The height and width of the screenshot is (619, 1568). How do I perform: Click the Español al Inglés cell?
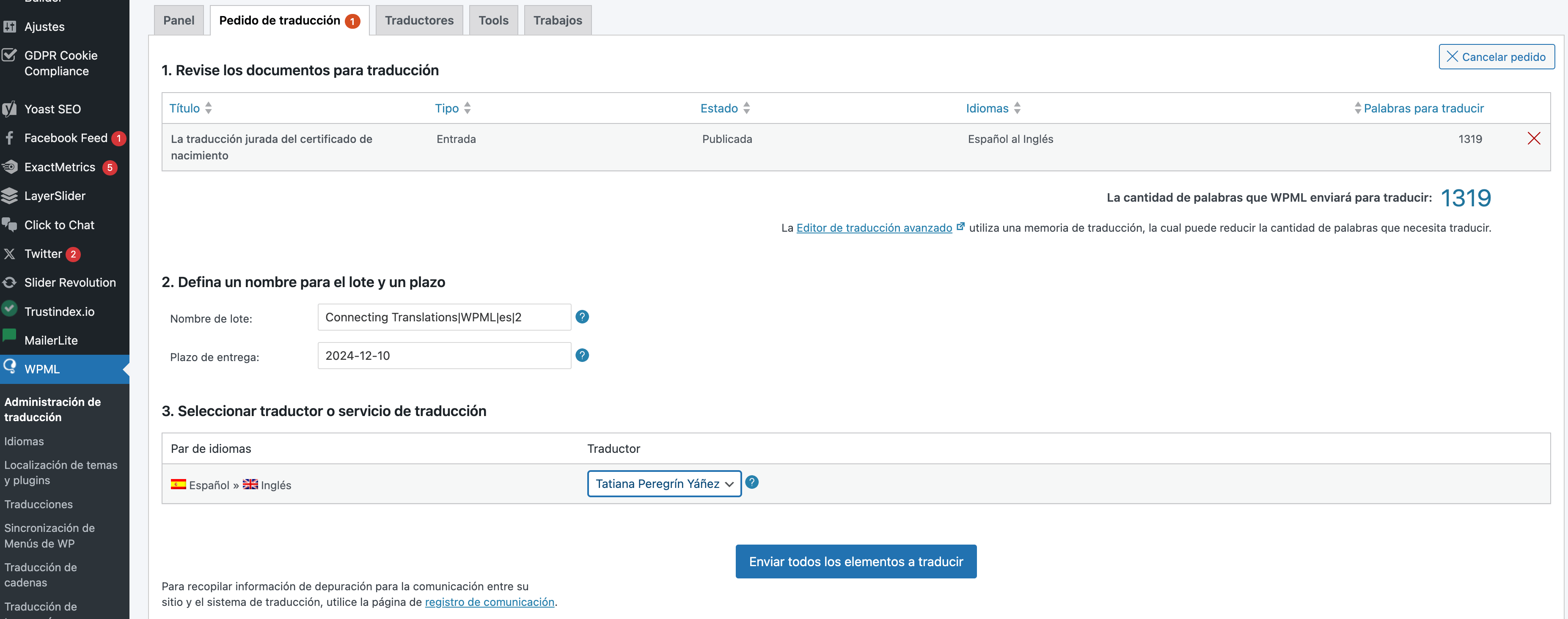(1010, 139)
